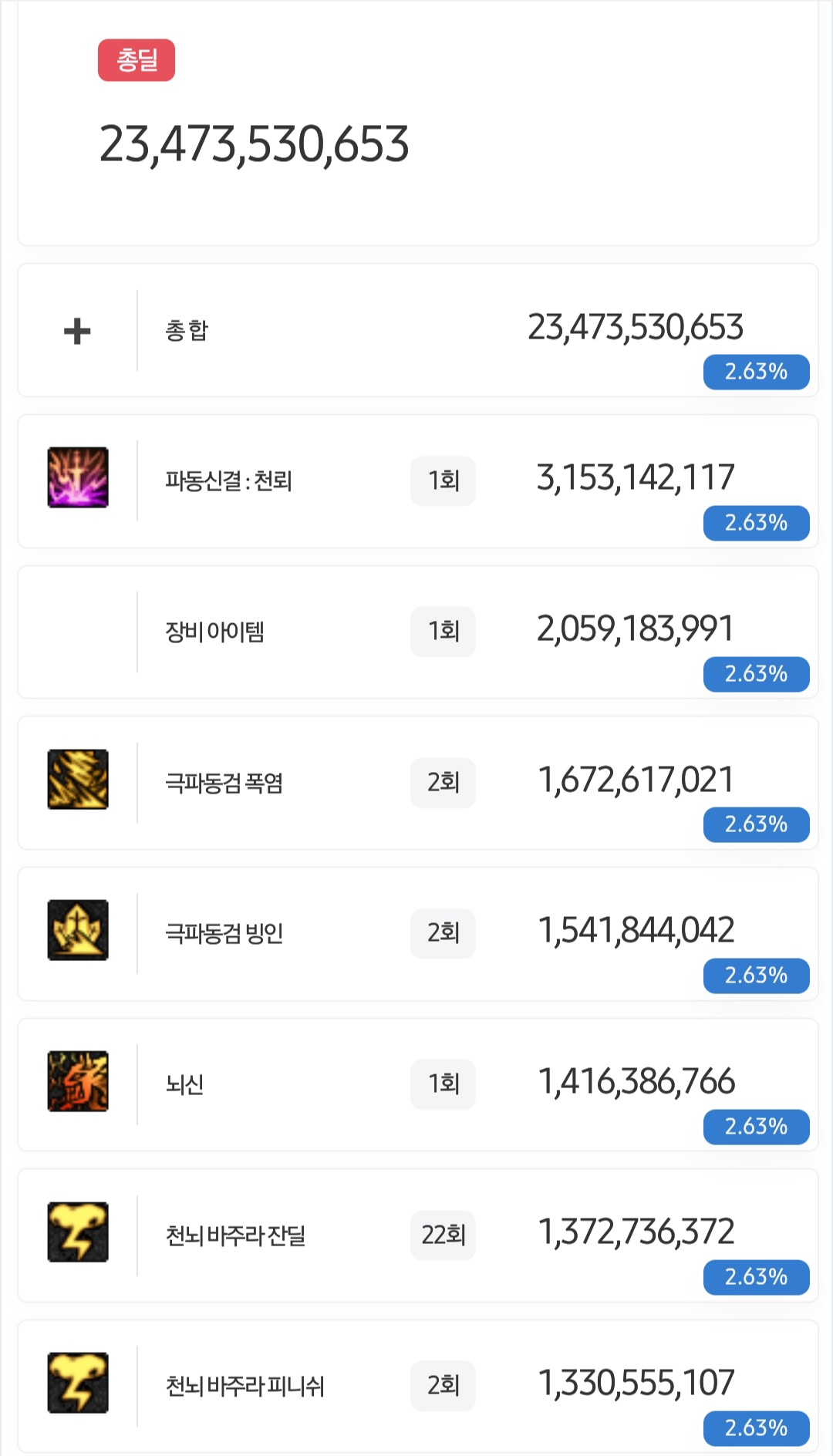Screen dimensions: 833x1456
Task: Click the 극파동검 빙인 skill name
Action: click(224, 934)
